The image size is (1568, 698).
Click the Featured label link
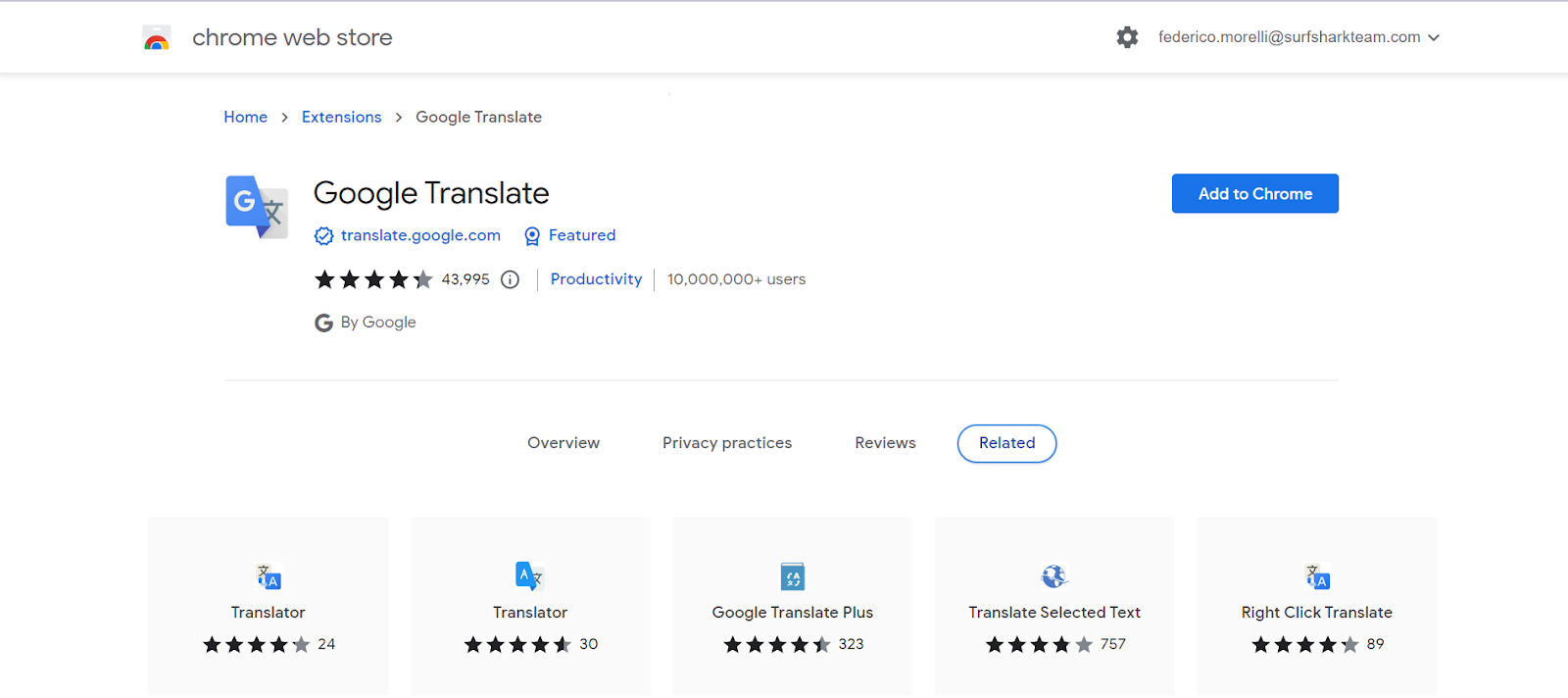(582, 235)
